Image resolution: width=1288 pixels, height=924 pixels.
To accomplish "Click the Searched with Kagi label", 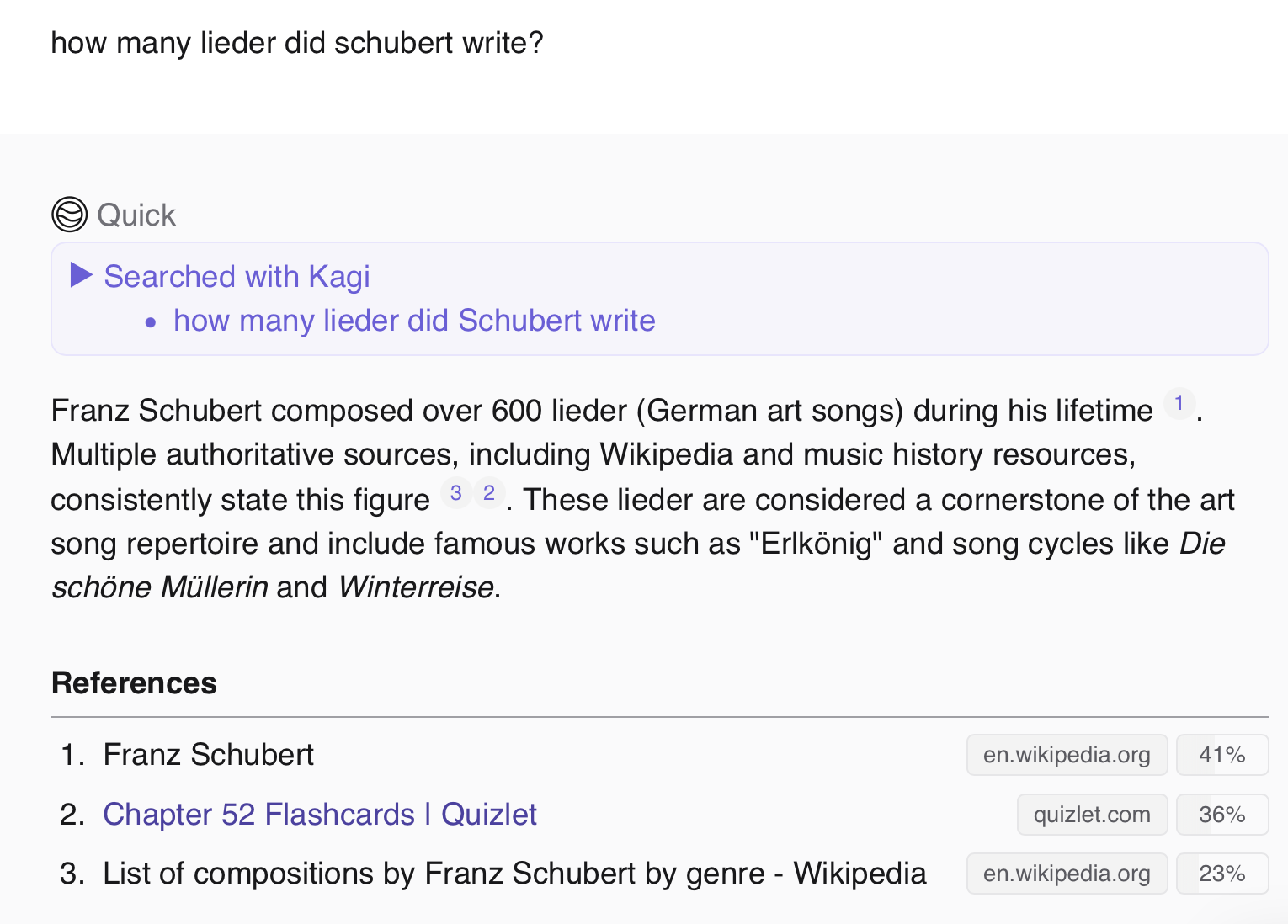I will pyautogui.click(x=237, y=277).
